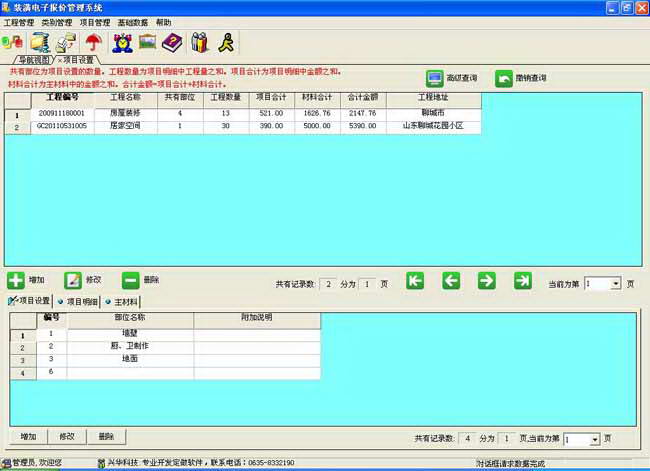This screenshot has width=650, height=471.
Task: Click the 材料合计 column header
Action: pos(318,98)
